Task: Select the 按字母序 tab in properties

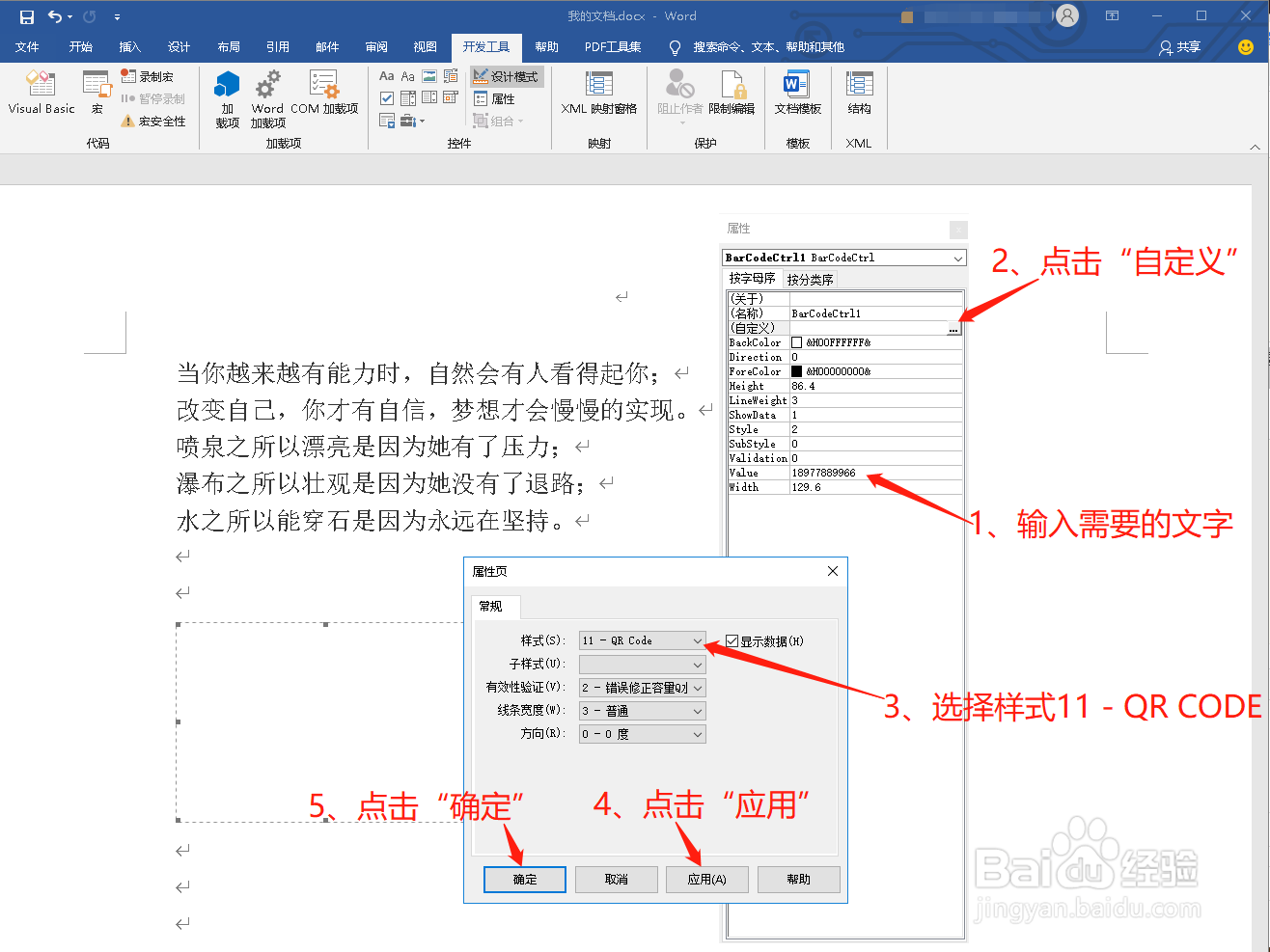Action: coord(752,279)
